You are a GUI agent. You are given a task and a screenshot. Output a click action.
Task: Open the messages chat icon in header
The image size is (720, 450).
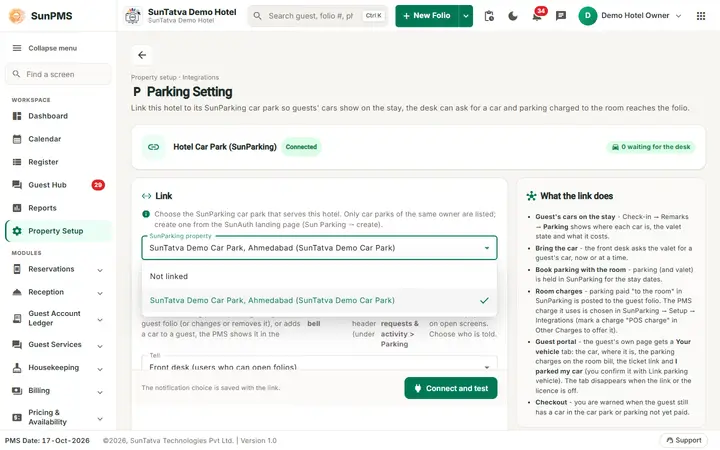pyautogui.click(x=561, y=16)
